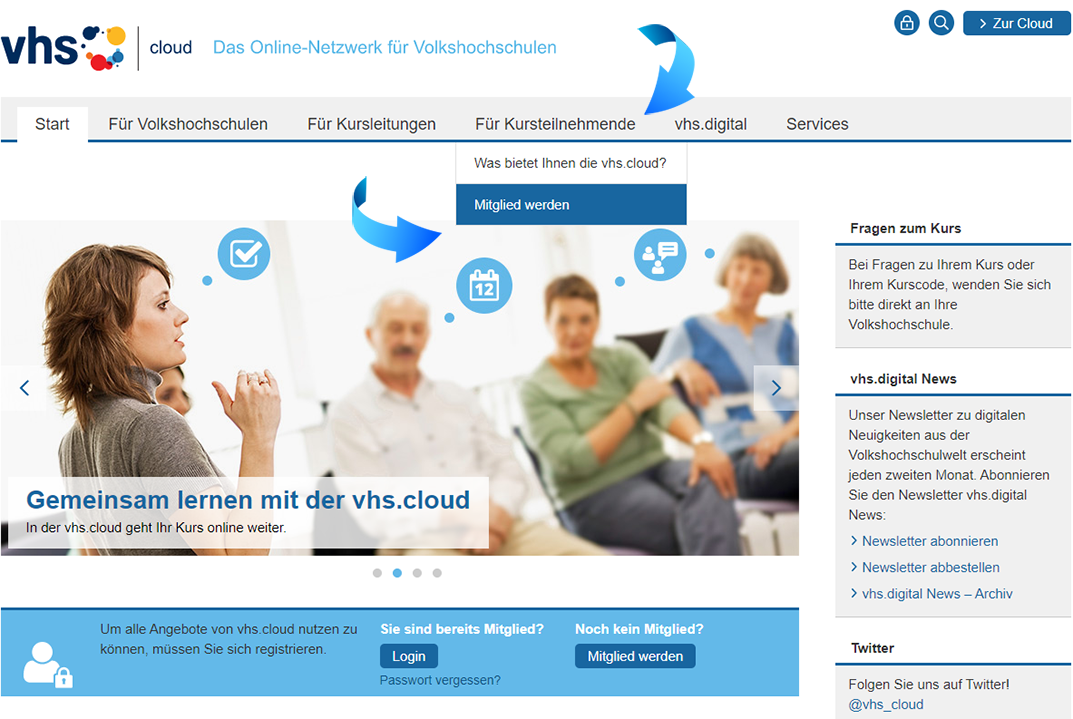The image size is (1073, 719).
Task: Open the login padlock icon in header
Action: (907, 23)
